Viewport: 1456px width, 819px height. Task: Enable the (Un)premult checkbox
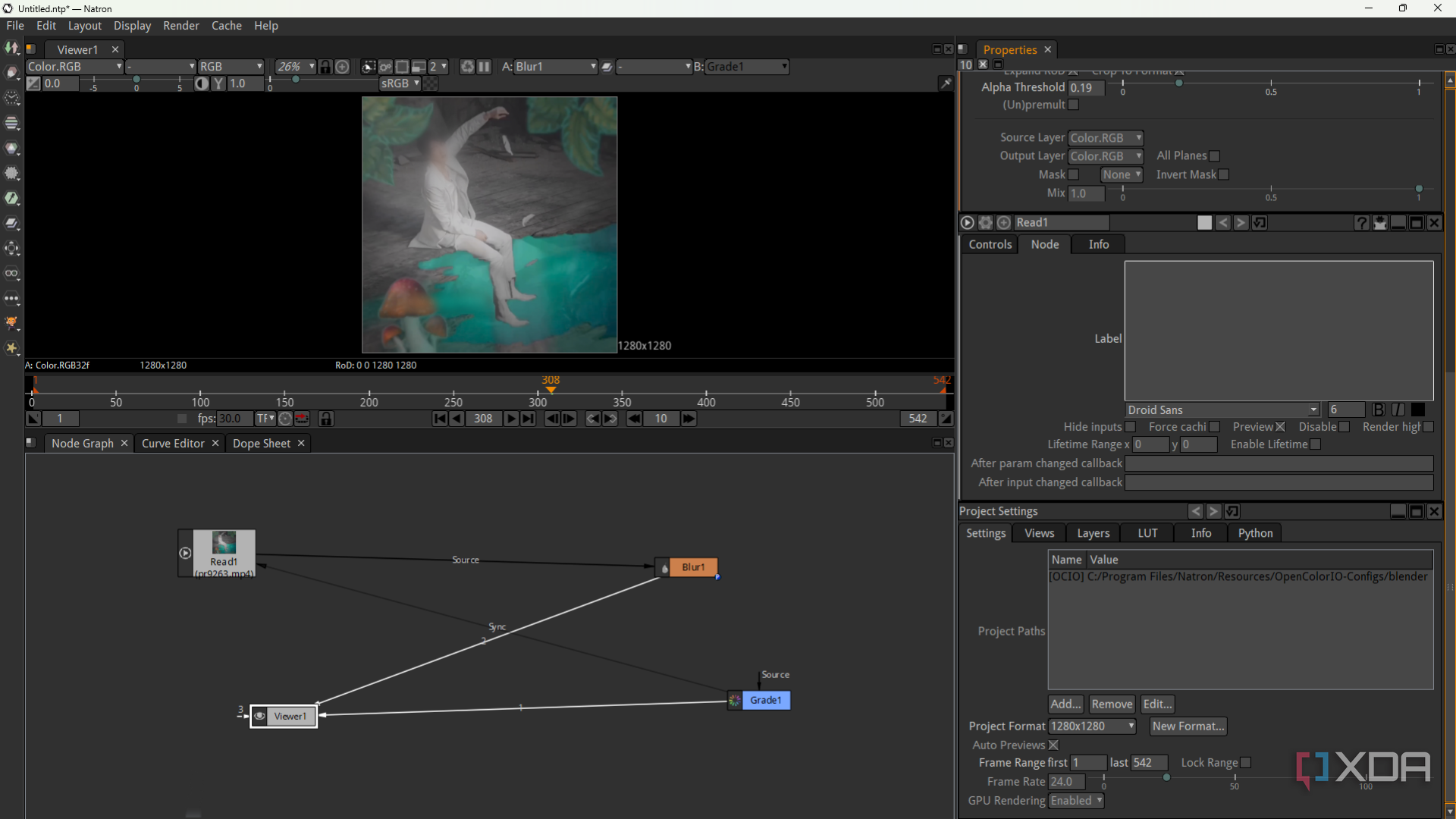(x=1074, y=105)
